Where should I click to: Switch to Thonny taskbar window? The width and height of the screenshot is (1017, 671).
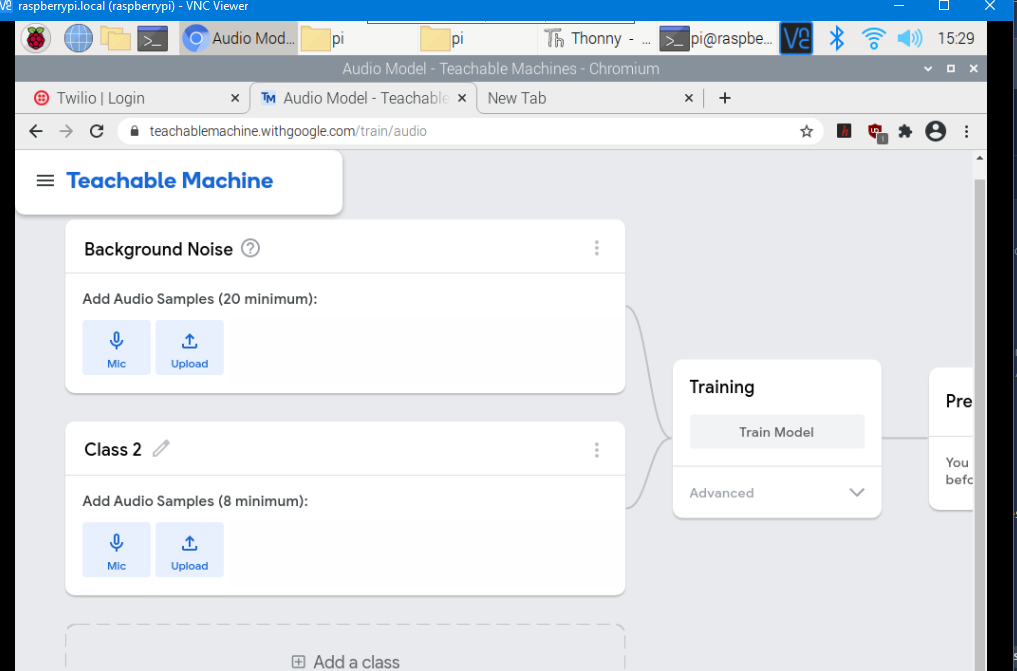pos(597,39)
